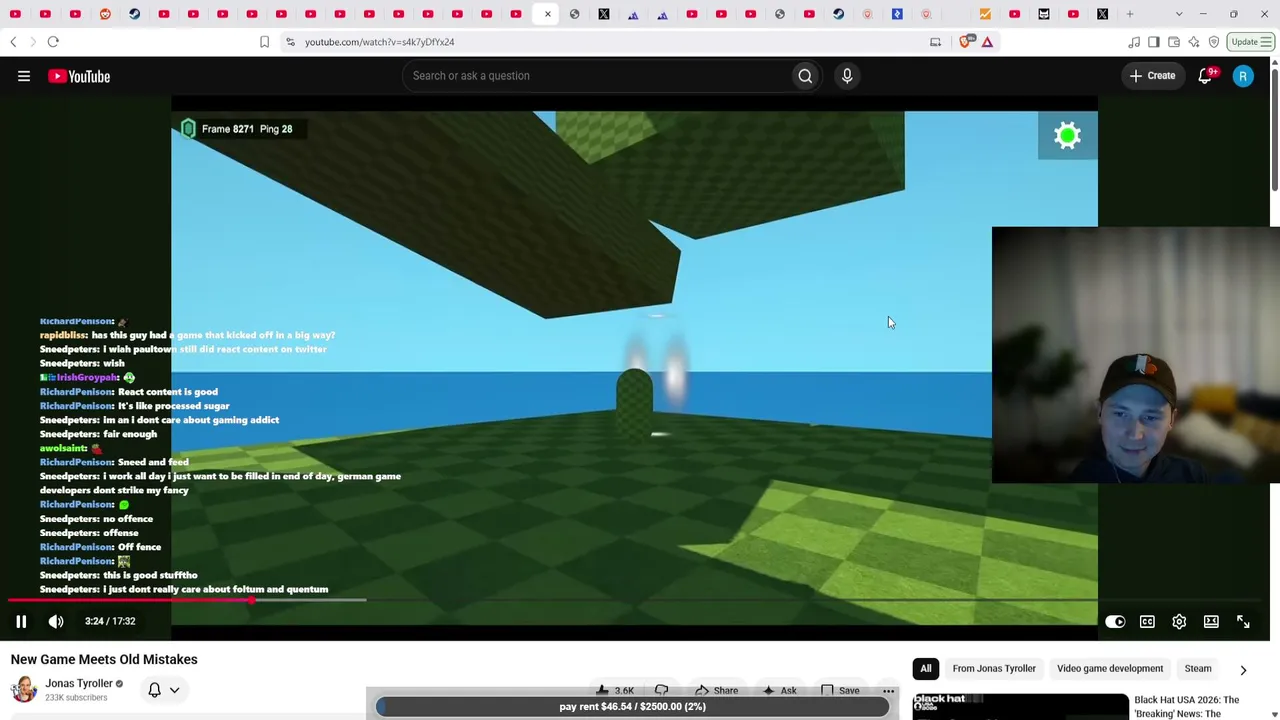Dislike this video

(x=661, y=690)
